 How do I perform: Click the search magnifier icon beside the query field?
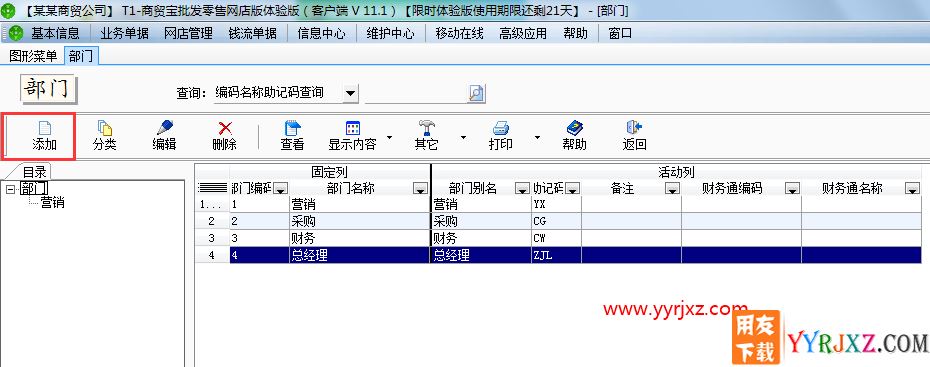[476, 93]
